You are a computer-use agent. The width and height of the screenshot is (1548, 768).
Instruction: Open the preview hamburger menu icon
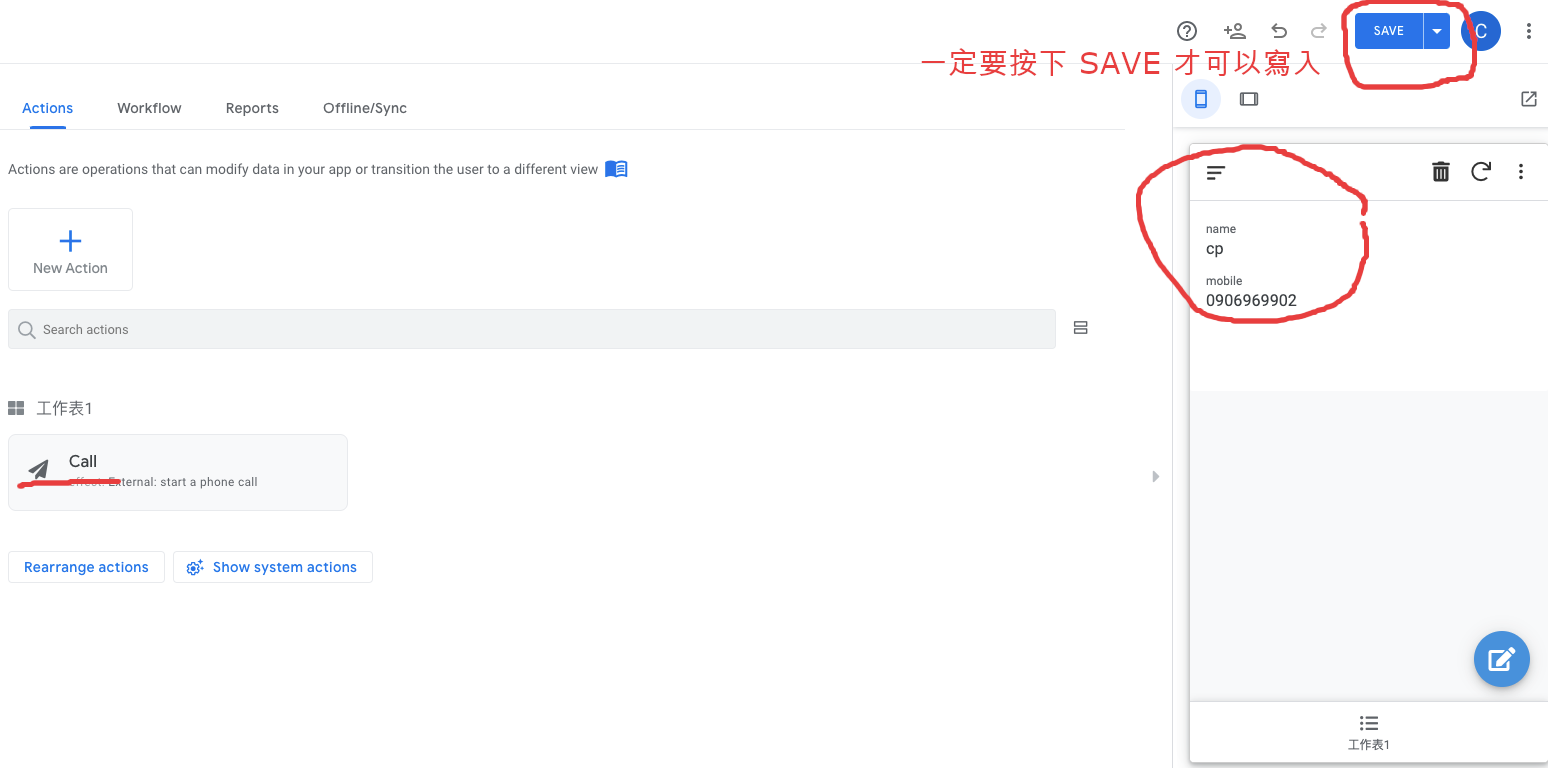pyautogui.click(x=1216, y=172)
